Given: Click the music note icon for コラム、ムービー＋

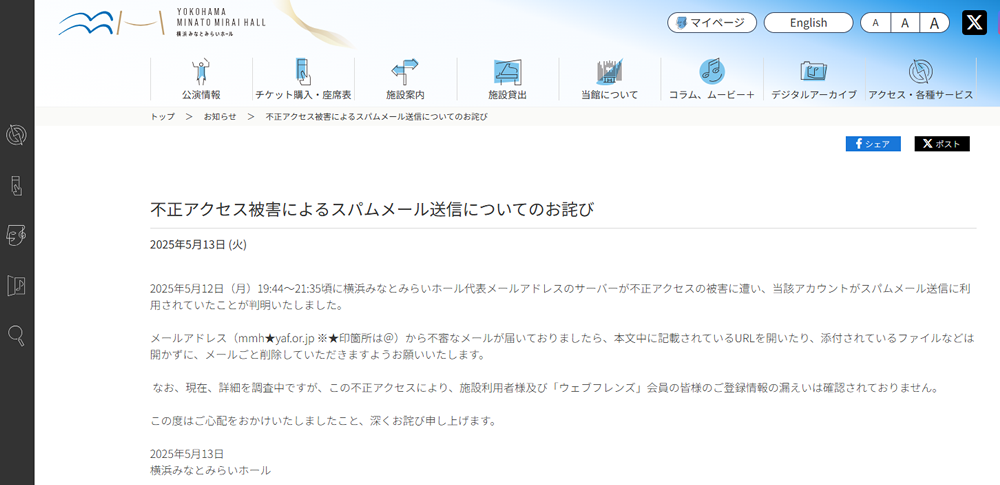Looking at the screenshot, I should point(712,71).
